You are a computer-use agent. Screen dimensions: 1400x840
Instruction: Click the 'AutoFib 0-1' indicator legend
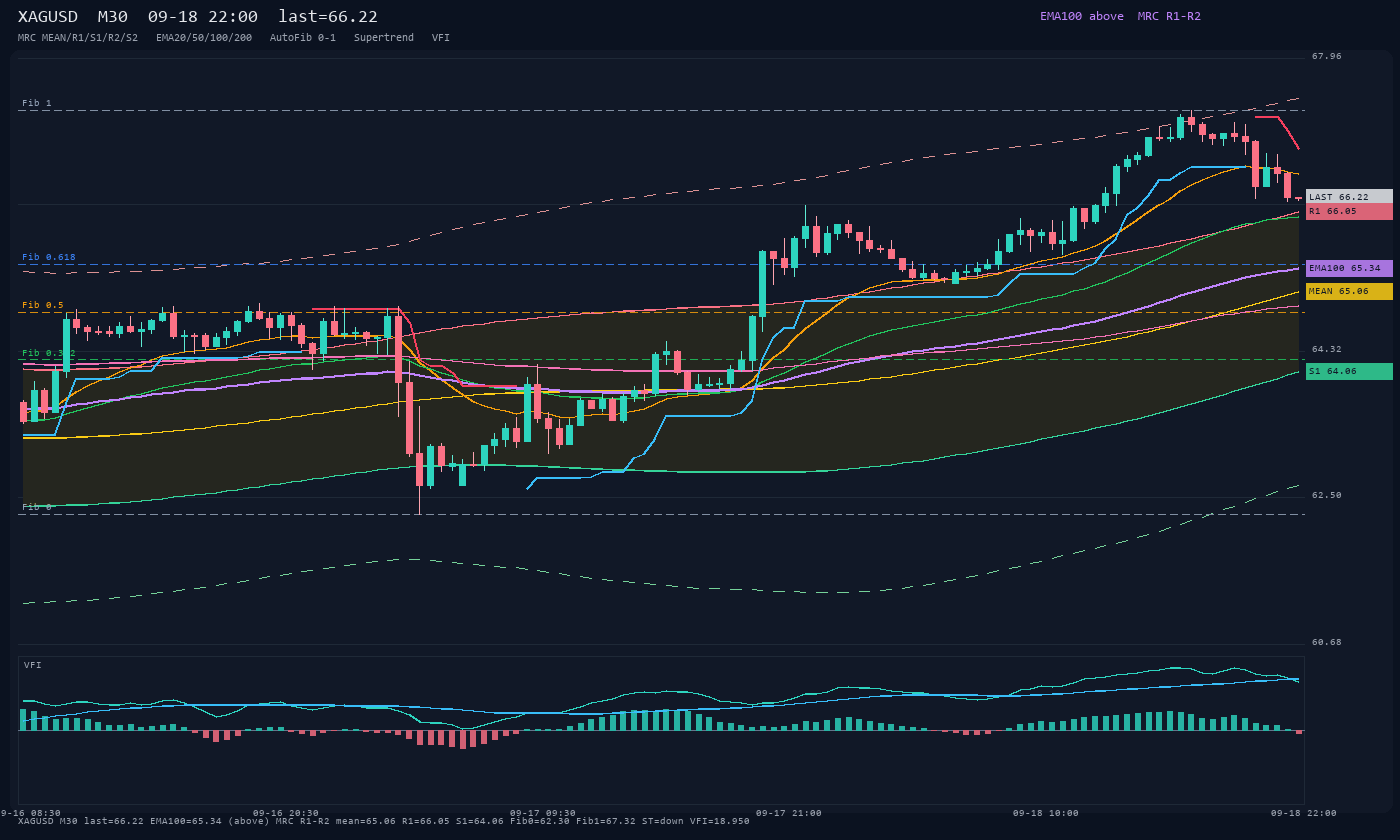[303, 38]
